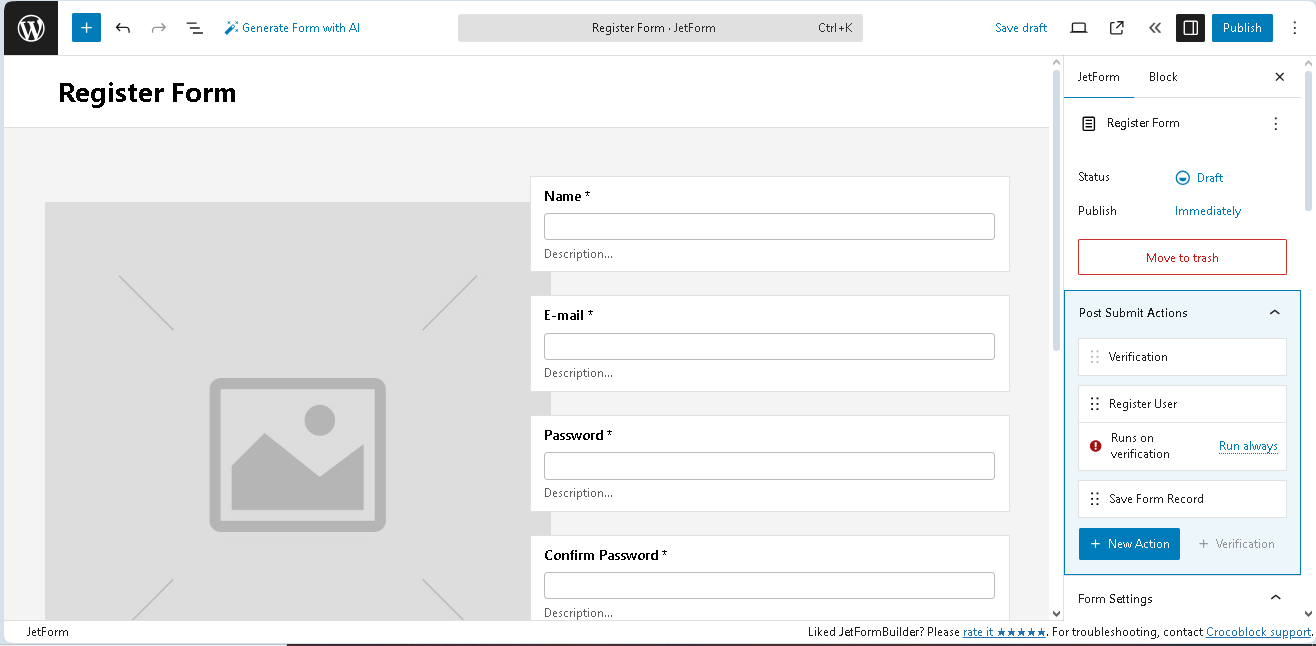Viewport: 1316px width, 646px height.
Task: Click the Run always link
Action: point(1248,445)
